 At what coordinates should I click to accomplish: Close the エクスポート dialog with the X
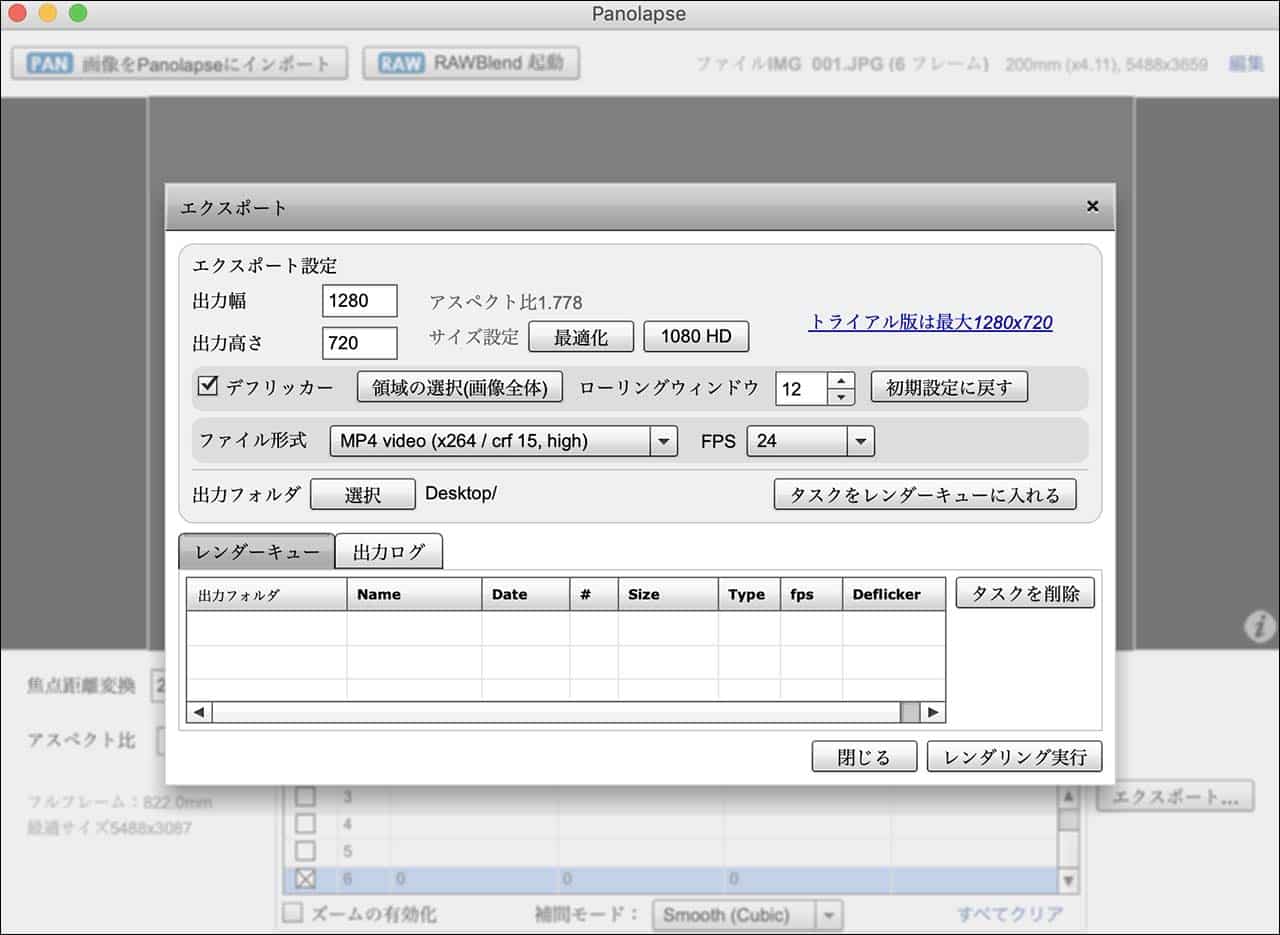pos(1092,206)
